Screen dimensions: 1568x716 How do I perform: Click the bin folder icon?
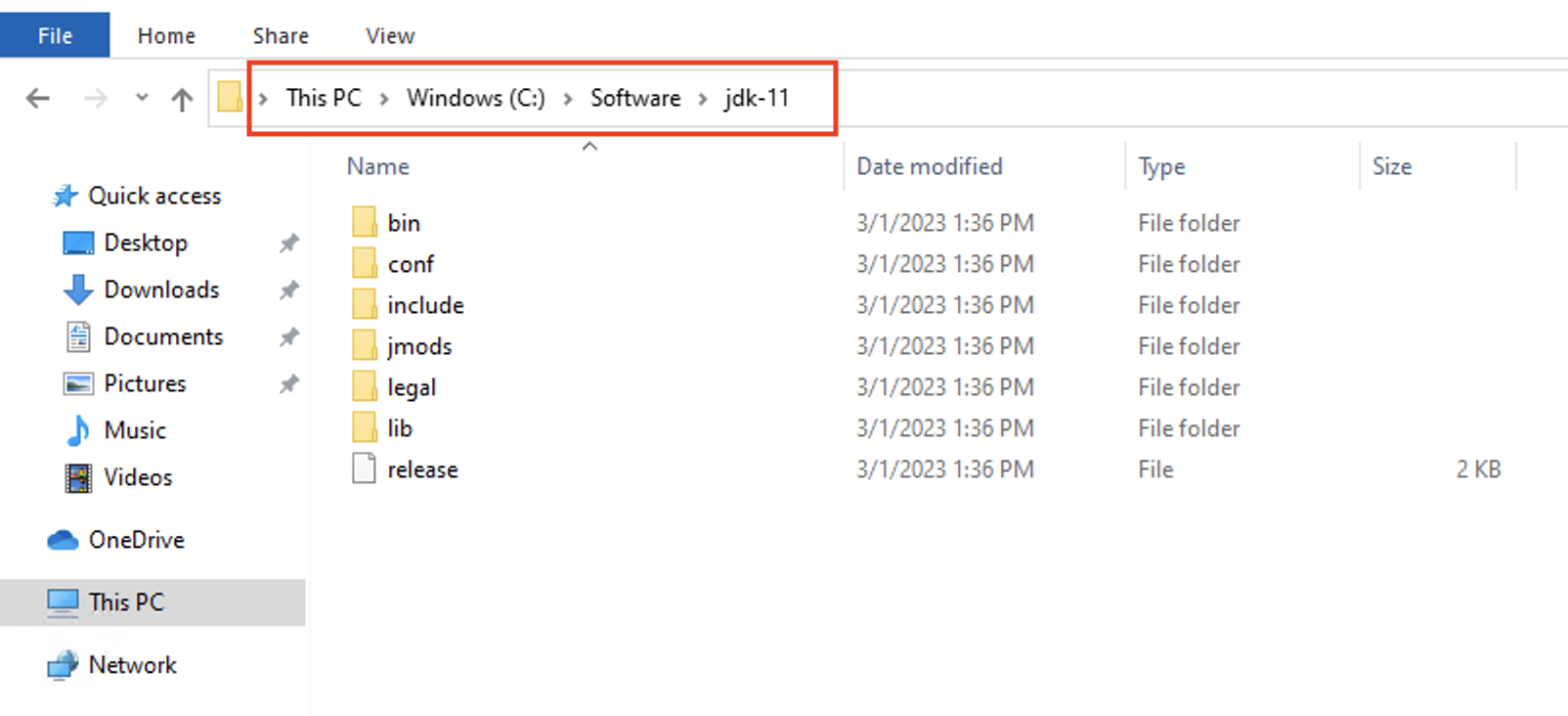365,222
